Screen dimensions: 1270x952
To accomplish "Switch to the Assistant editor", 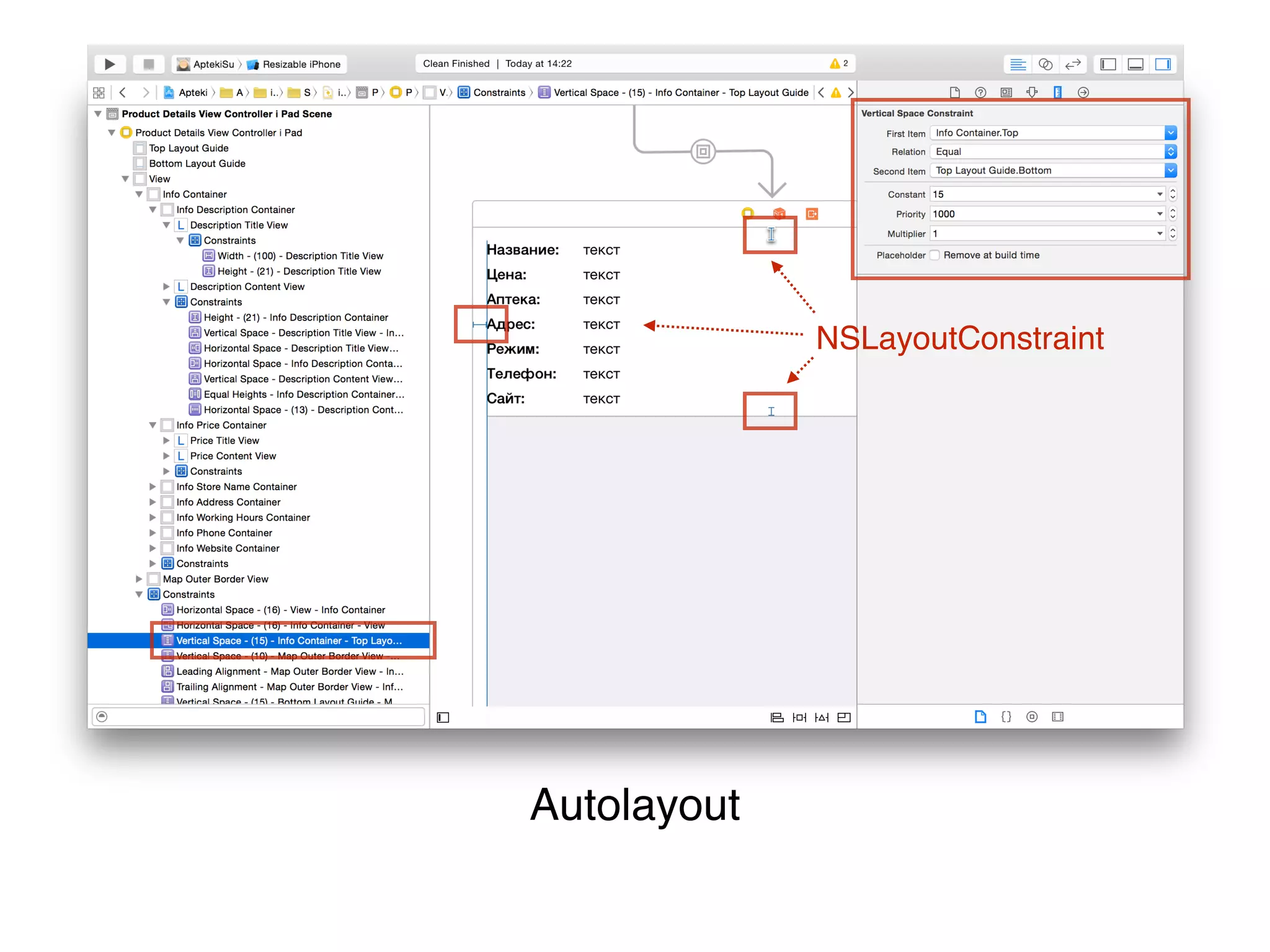I will tap(1046, 64).
